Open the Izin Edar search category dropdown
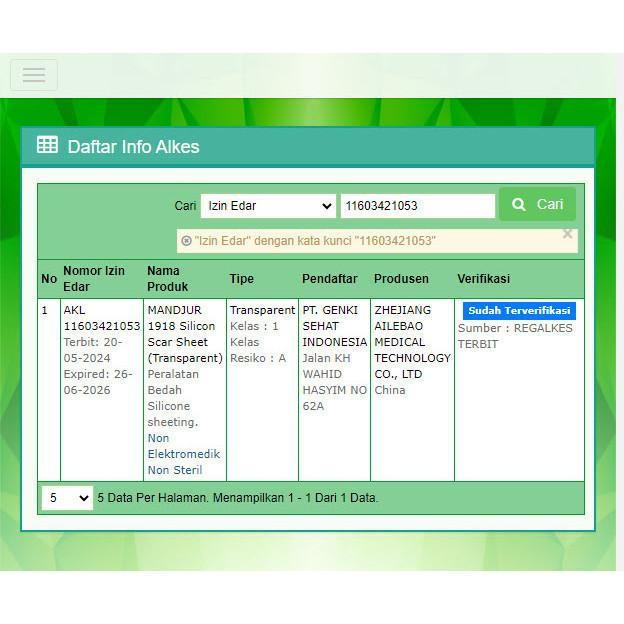The image size is (624, 624). click(x=268, y=206)
